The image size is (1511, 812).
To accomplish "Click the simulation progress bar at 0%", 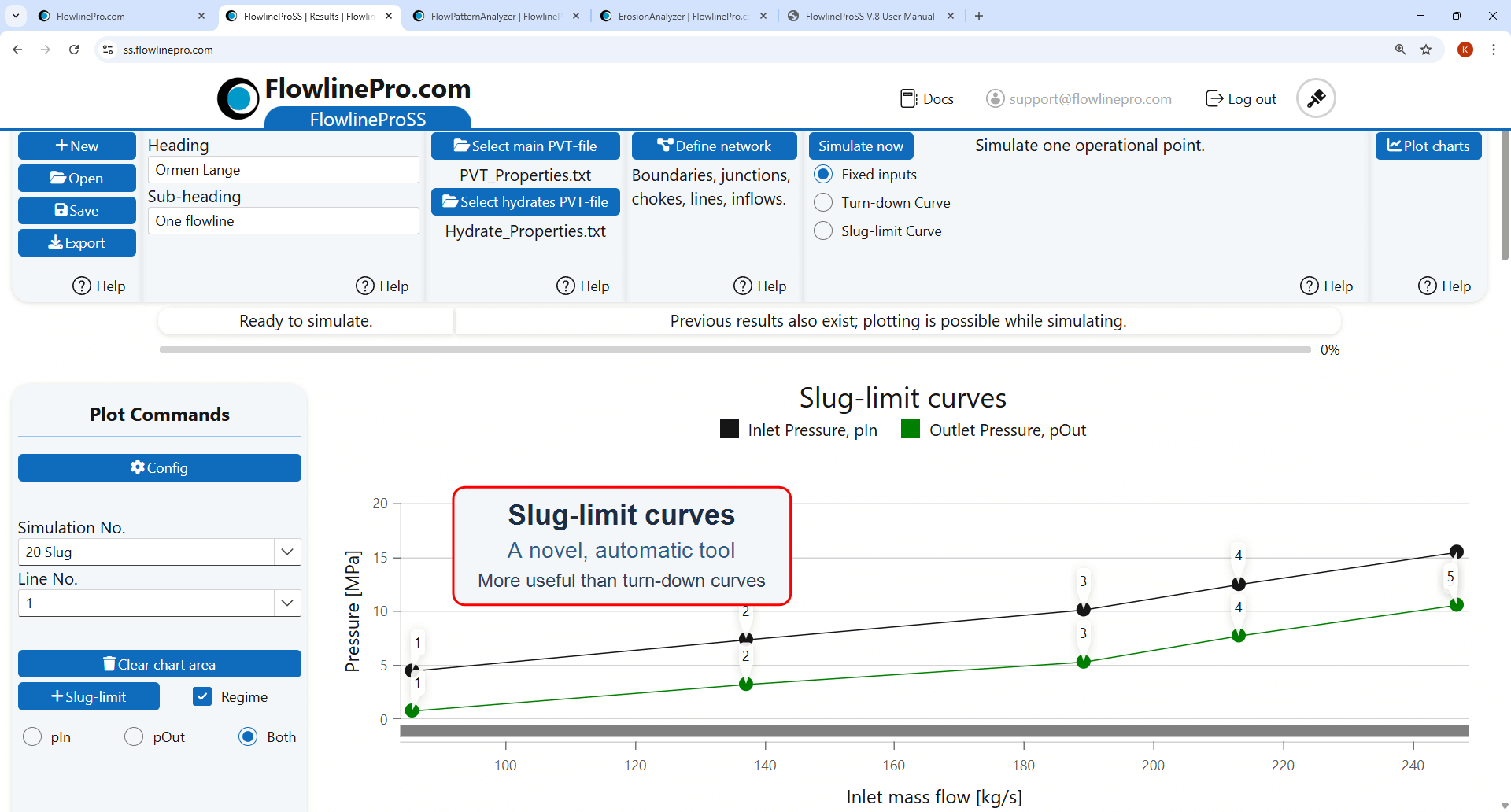I will point(732,349).
